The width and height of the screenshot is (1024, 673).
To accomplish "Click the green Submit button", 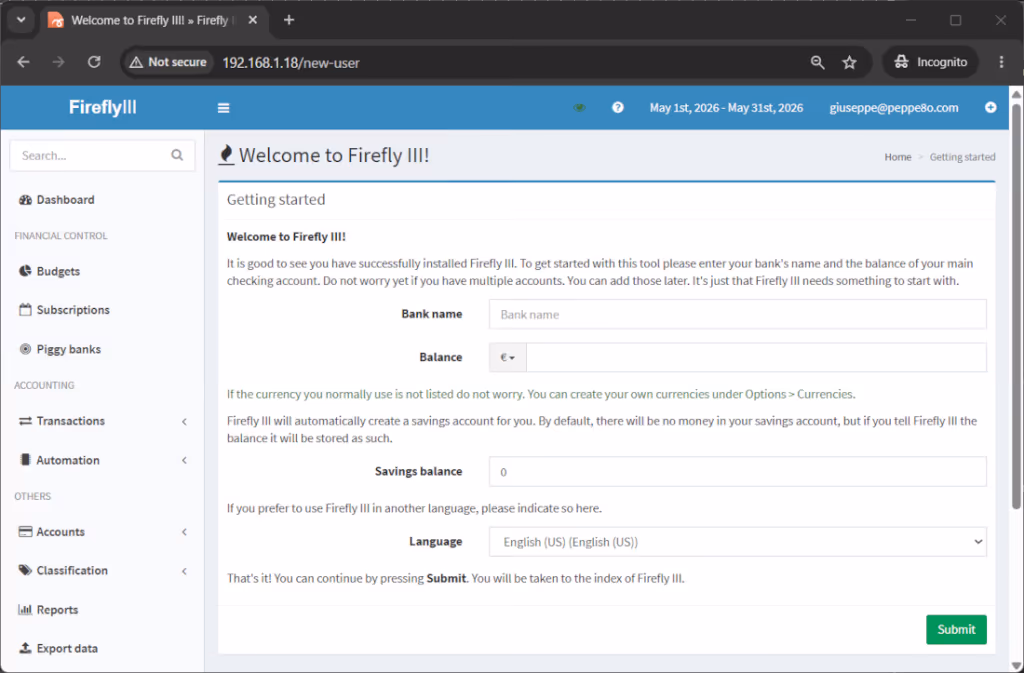I will pyautogui.click(x=956, y=629).
